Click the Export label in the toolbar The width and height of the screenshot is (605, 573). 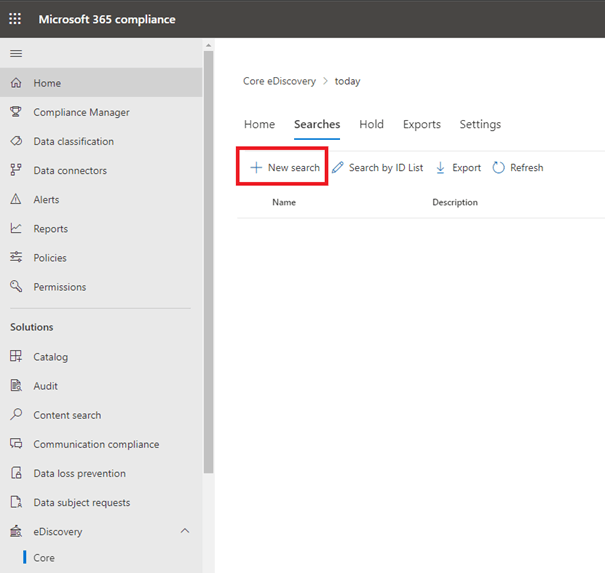(466, 168)
